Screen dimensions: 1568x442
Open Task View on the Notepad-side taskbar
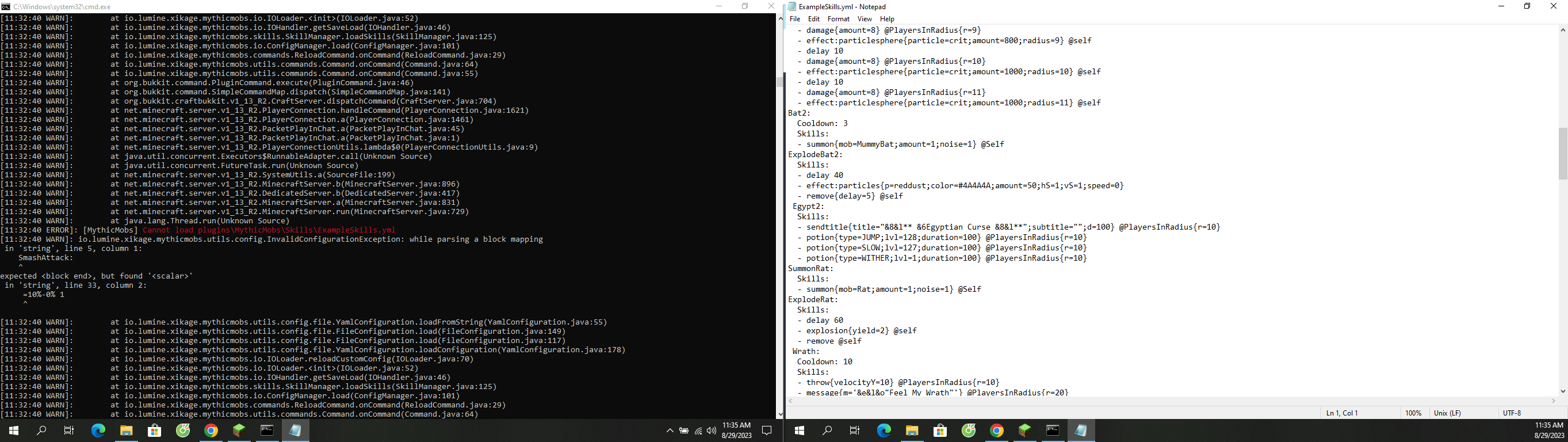click(x=855, y=431)
